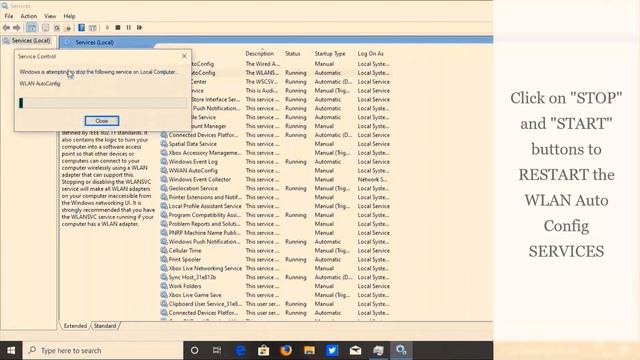Select Windows Push Notification service row
This screenshot has height=360, width=640.
[276, 242]
